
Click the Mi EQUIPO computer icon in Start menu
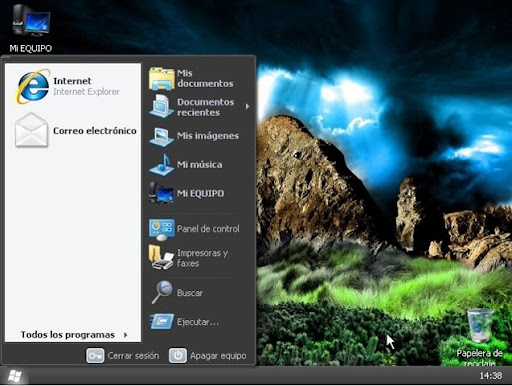(x=162, y=193)
